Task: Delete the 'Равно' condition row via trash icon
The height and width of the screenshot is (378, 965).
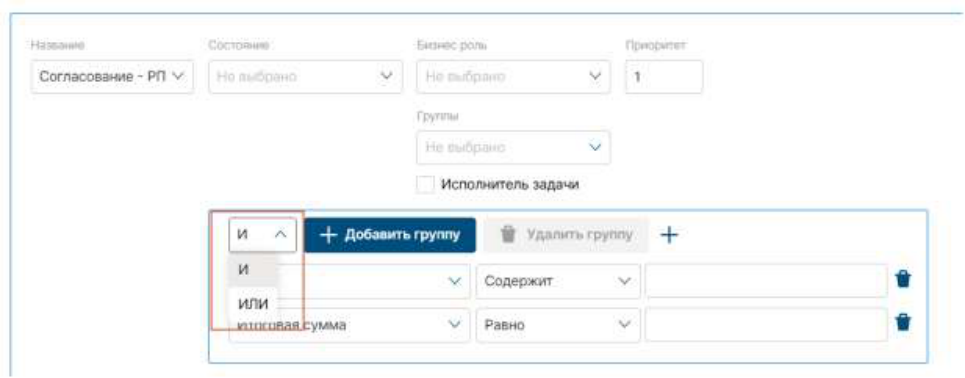Action: pyautogui.click(x=902, y=322)
